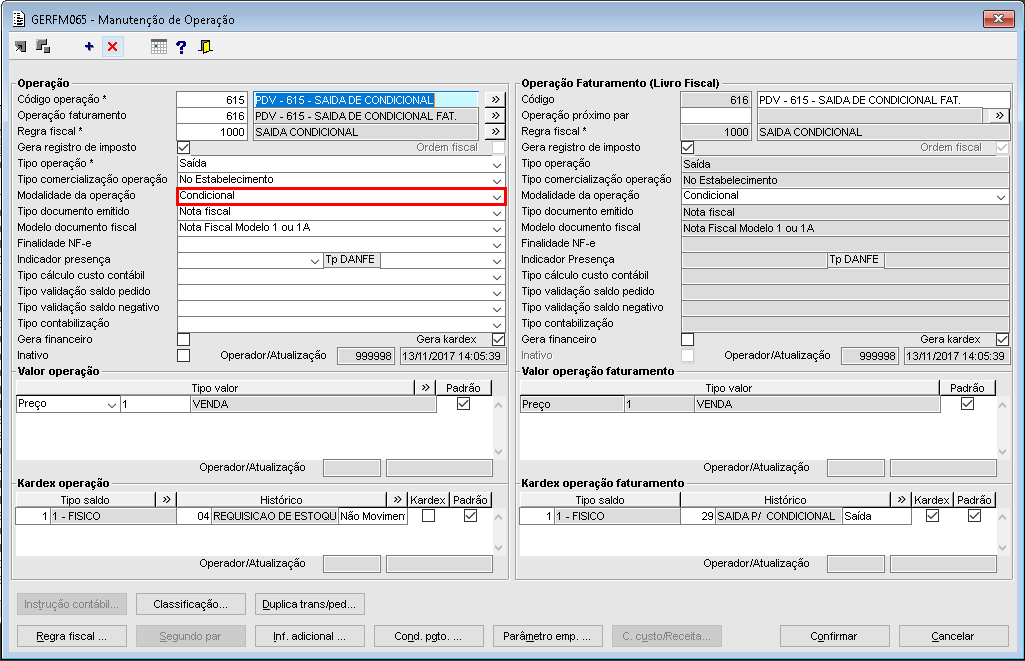The width and height of the screenshot is (1025, 661).
Task: Expand Tipo cálculo custo contábil dropdown
Action: coord(497,276)
